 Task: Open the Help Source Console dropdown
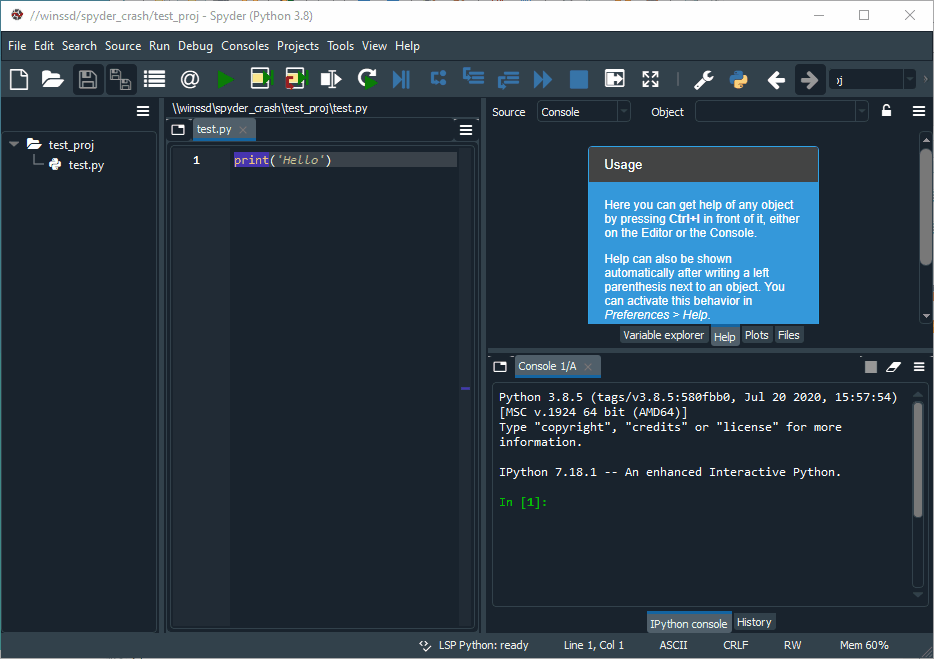(583, 111)
